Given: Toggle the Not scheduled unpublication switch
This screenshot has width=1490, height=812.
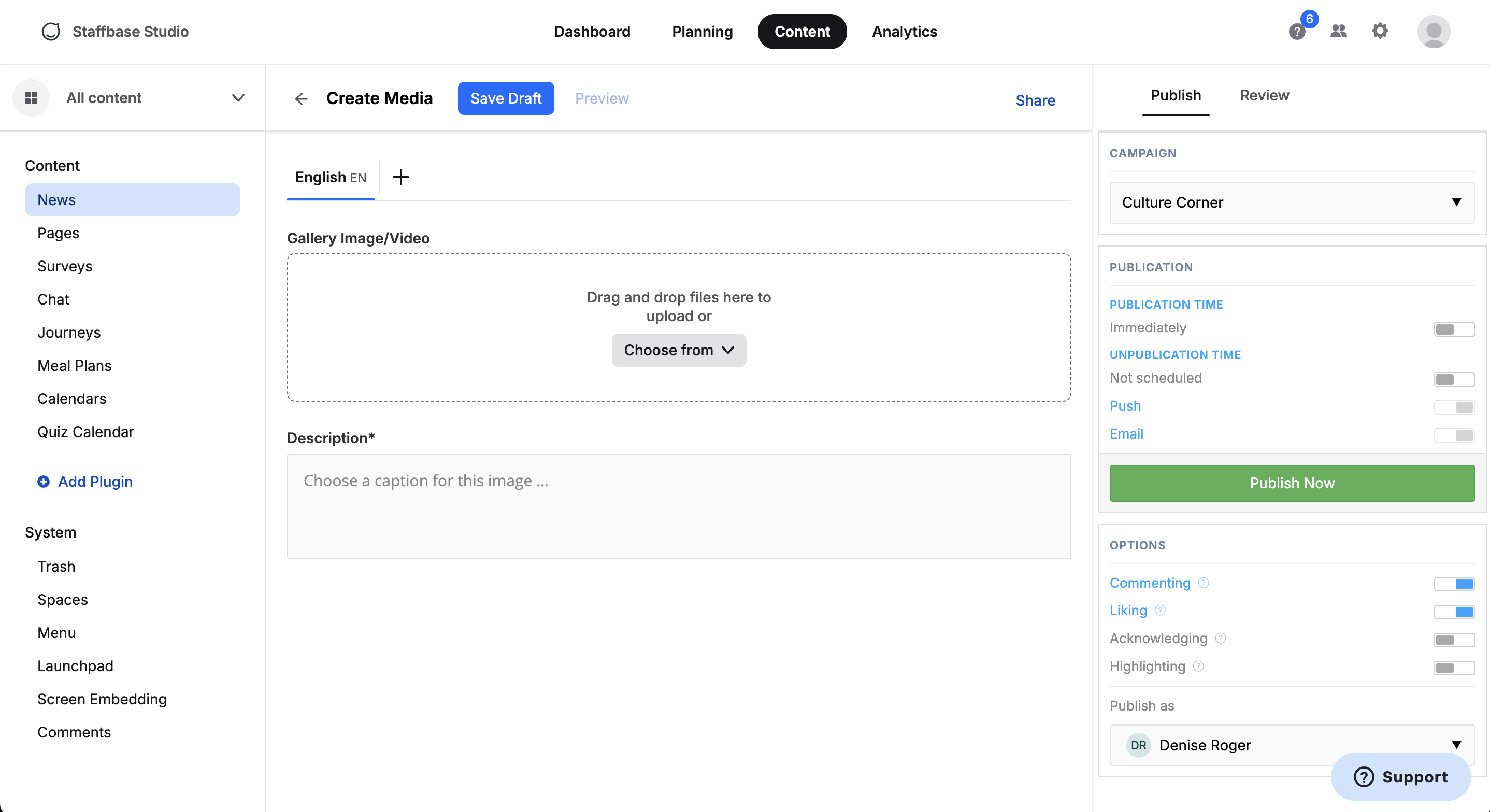Looking at the screenshot, I should point(1454,380).
